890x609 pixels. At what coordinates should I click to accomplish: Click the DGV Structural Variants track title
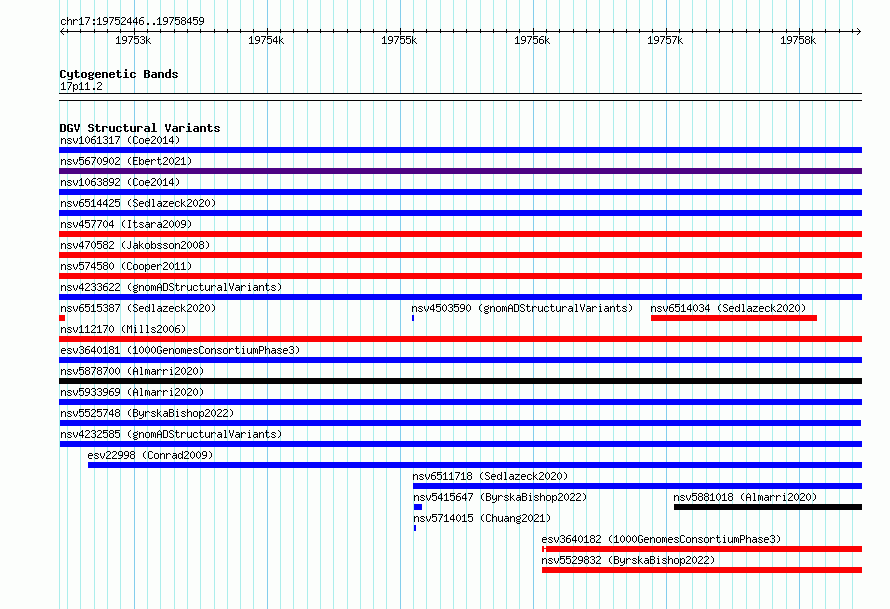point(140,128)
